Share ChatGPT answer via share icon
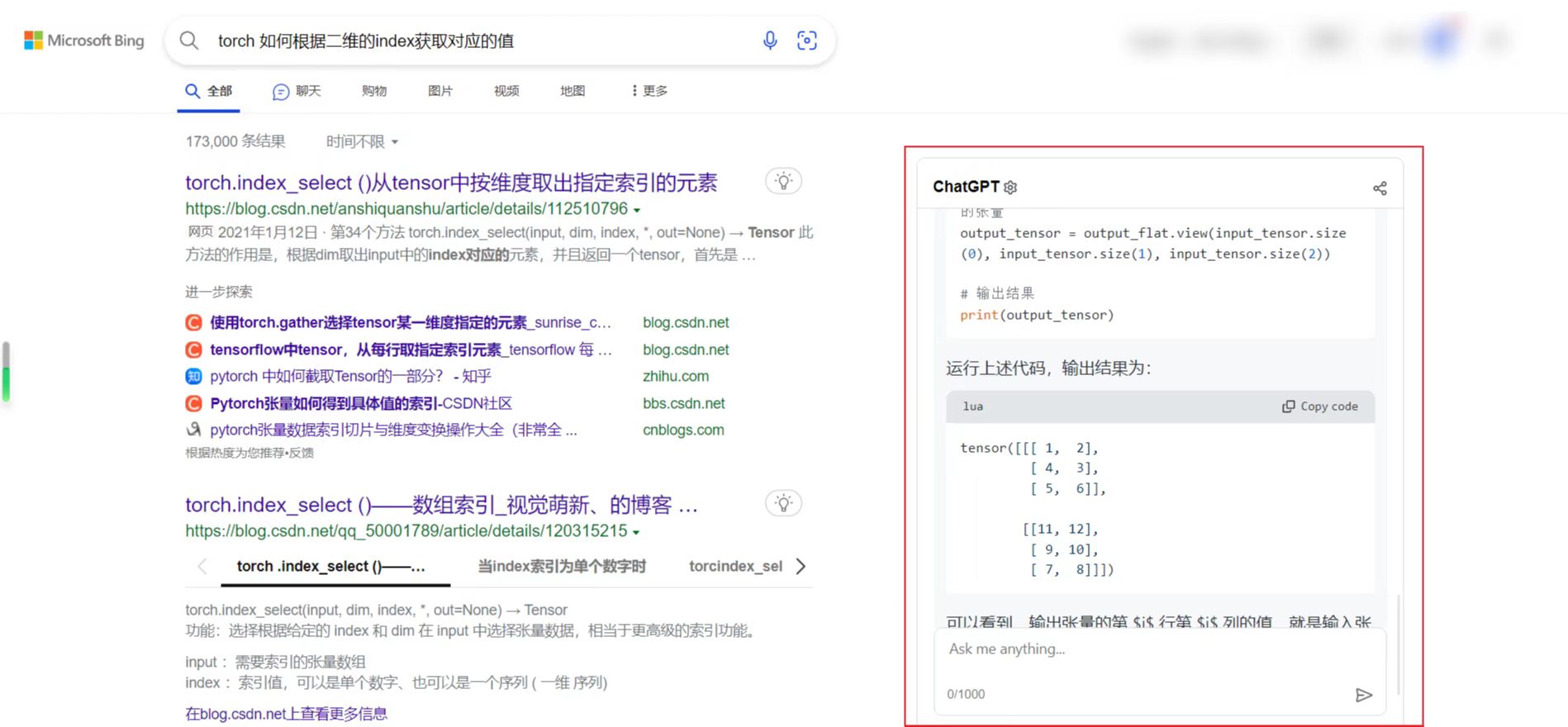The width and height of the screenshot is (1568, 727). [1380, 188]
